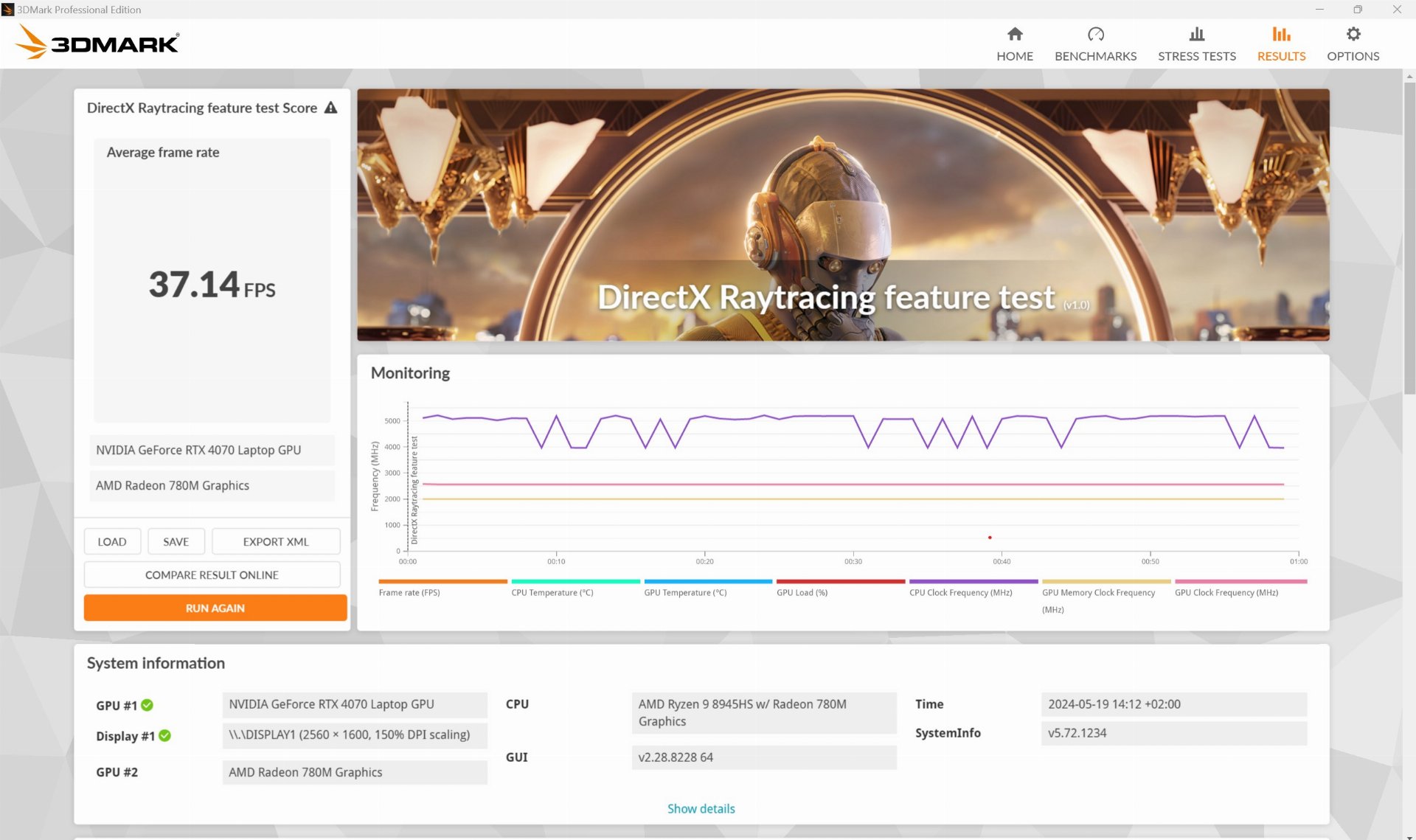Click GPU #1 green check icon
This screenshot has width=1416, height=840.
coord(147,705)
